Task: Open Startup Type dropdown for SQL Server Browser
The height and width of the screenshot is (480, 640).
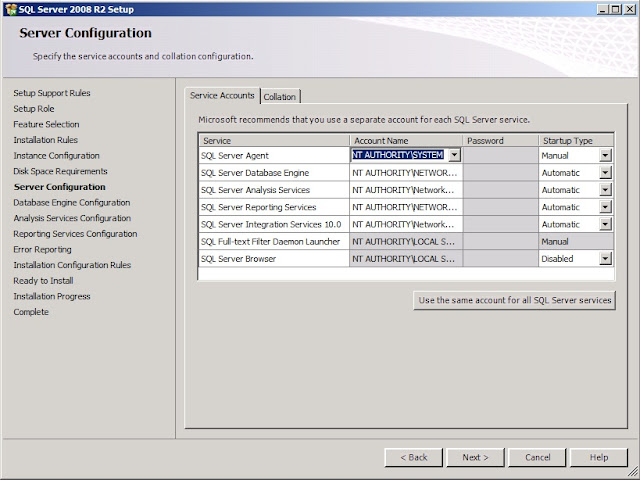Action: click(x=605, y=258)
